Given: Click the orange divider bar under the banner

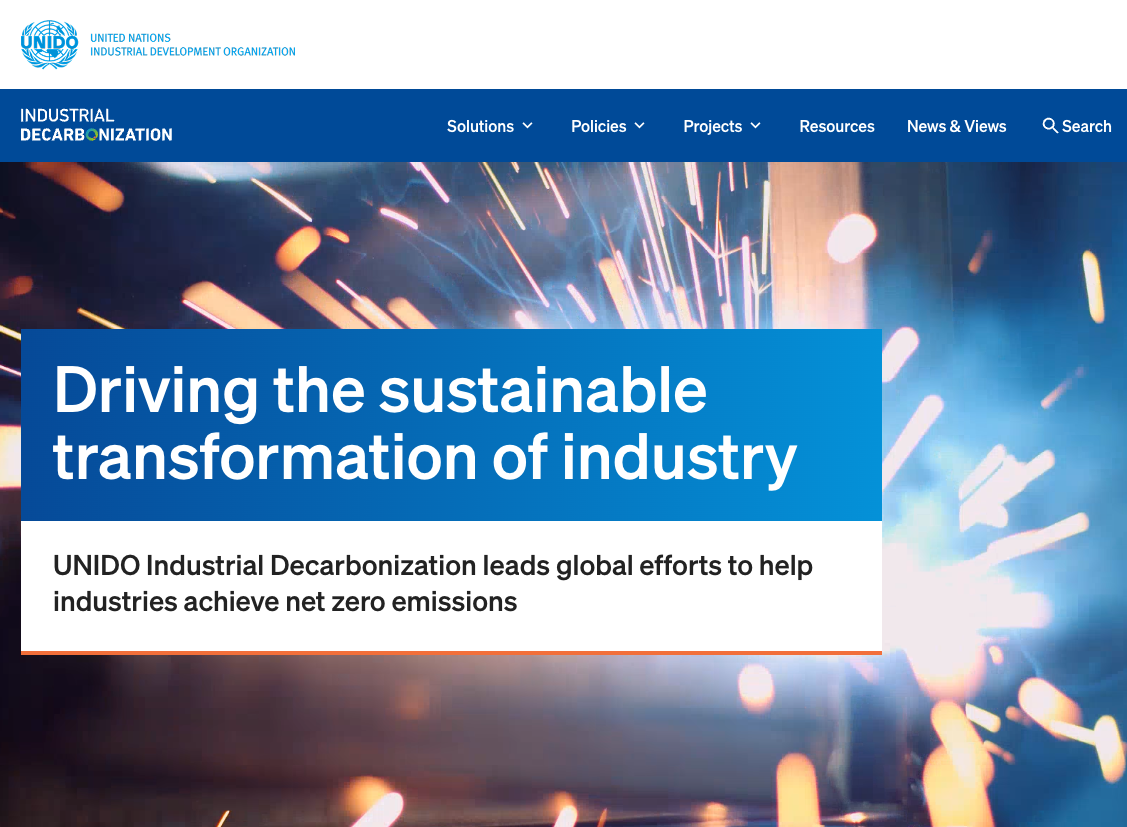Looking at the screenshot, I should coord(450,650).
